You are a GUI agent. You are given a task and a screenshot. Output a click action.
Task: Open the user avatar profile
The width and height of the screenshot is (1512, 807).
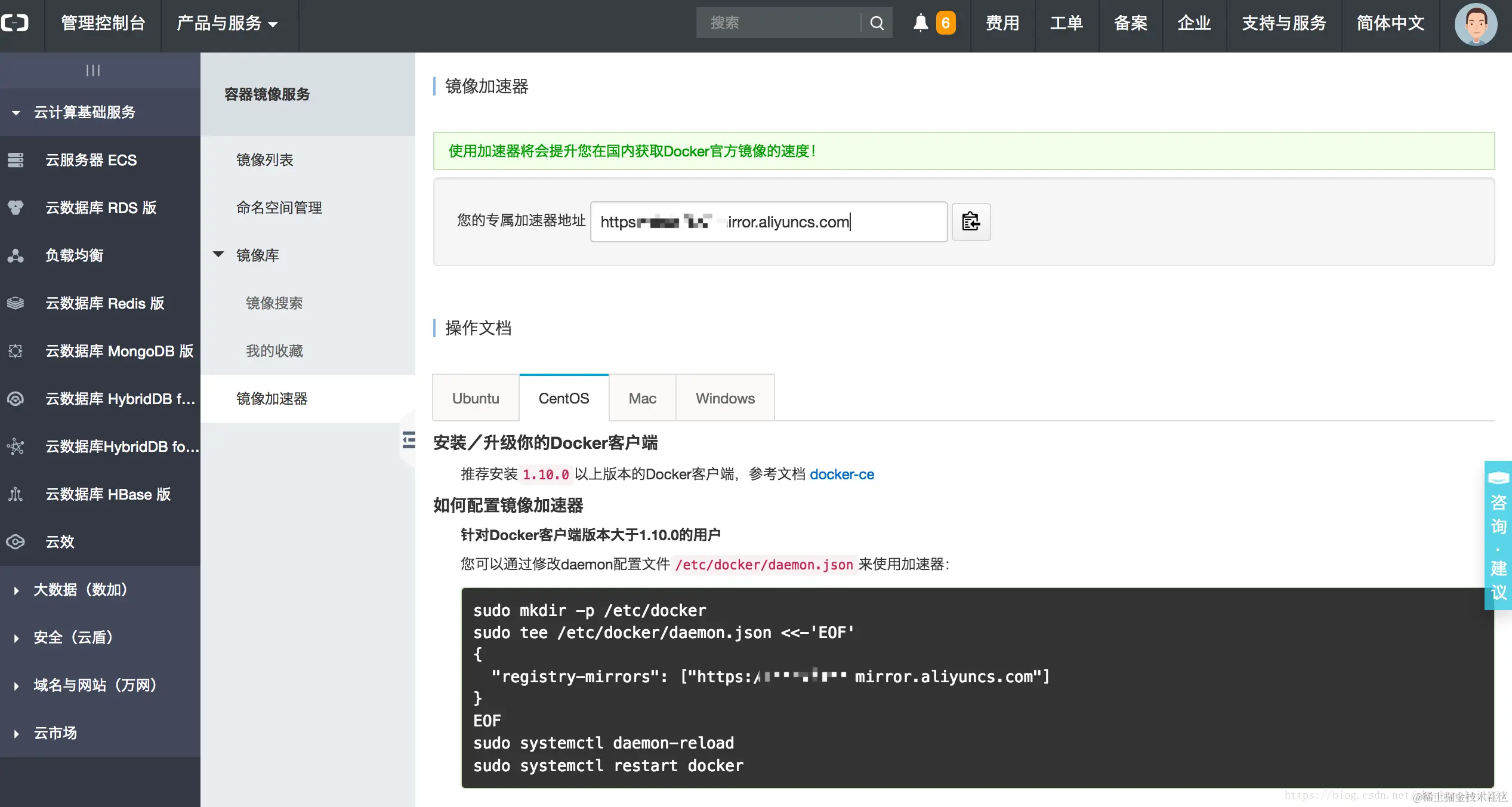1475,24
